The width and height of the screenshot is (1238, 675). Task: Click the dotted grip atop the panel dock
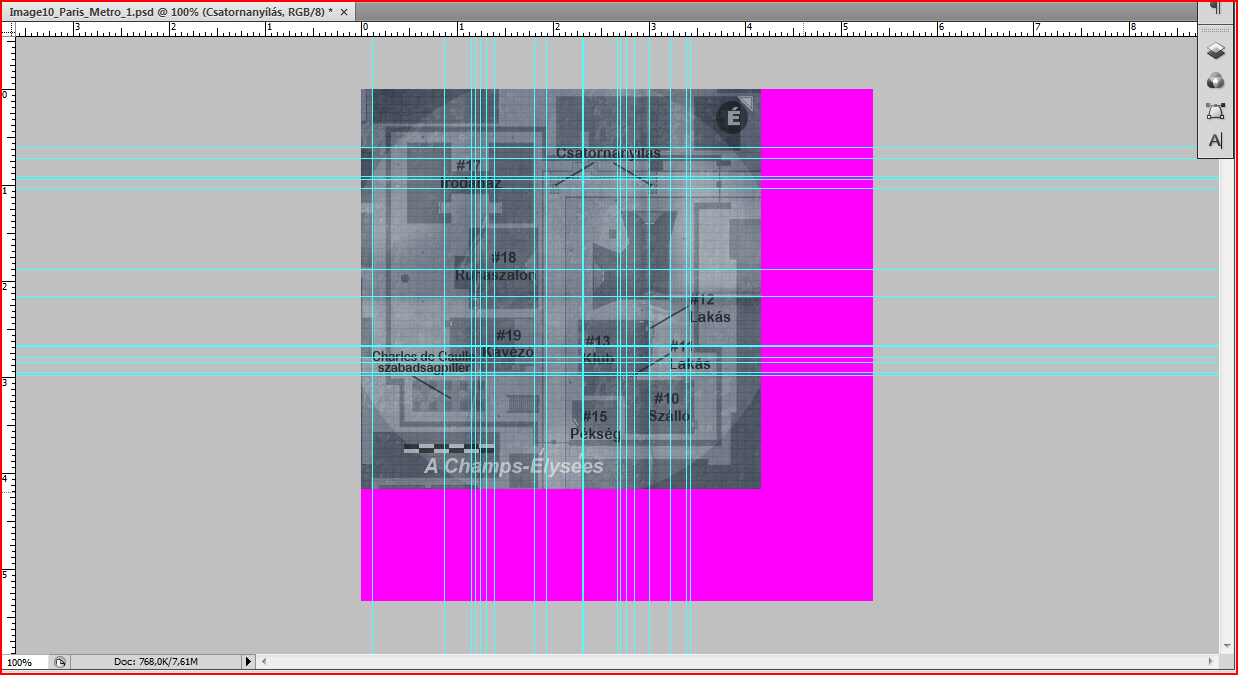pyautogui.click(x=1215, y=30)
